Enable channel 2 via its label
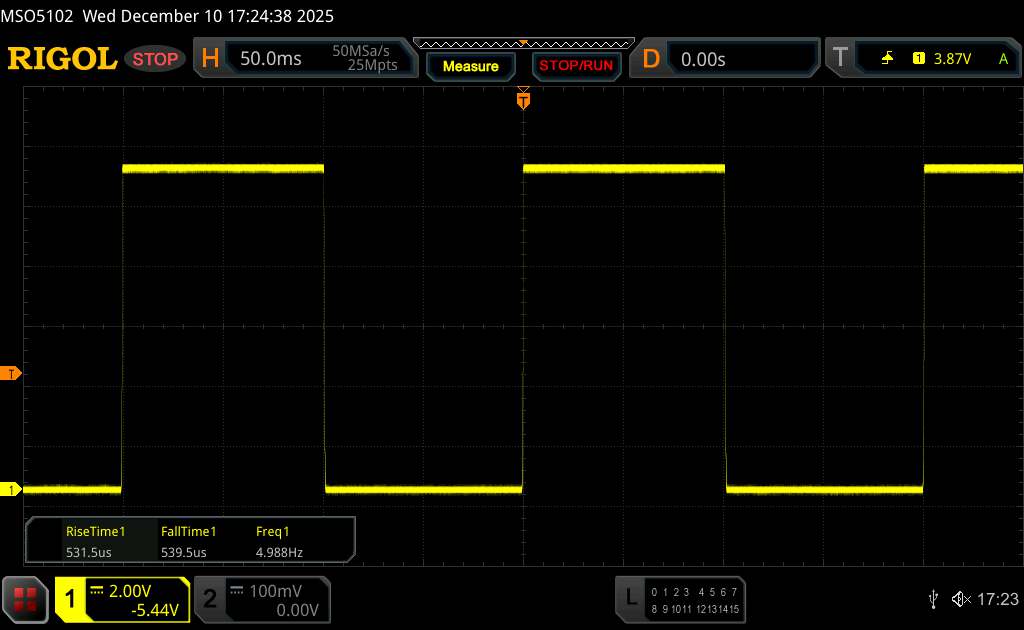The image size is (1024, 630). coord(210,599)
